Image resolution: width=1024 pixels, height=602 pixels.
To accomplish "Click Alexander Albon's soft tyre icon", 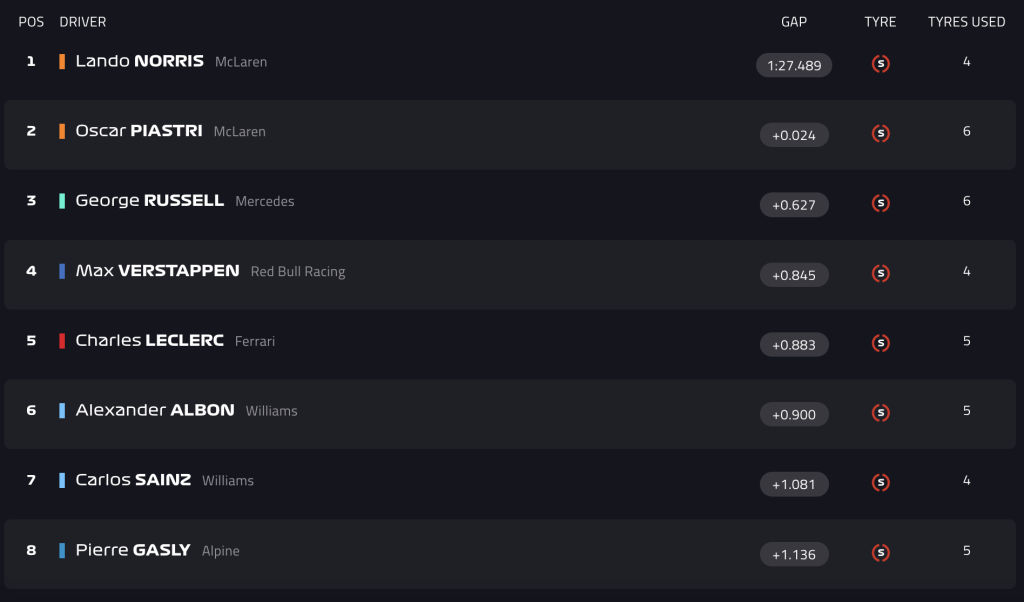I will 880,413.
